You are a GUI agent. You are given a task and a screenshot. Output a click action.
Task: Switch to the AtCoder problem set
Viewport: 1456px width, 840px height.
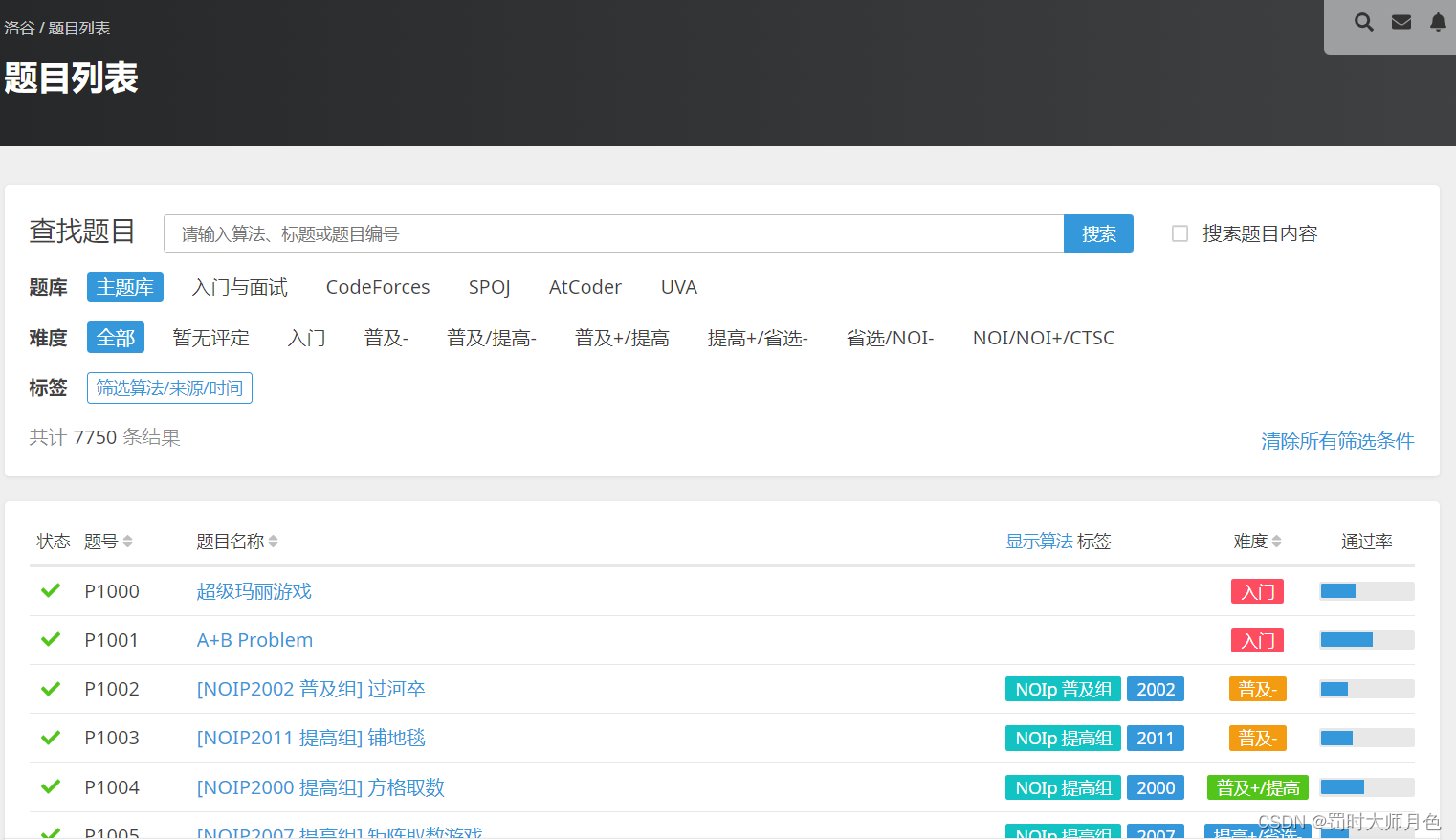click(585, 287)
